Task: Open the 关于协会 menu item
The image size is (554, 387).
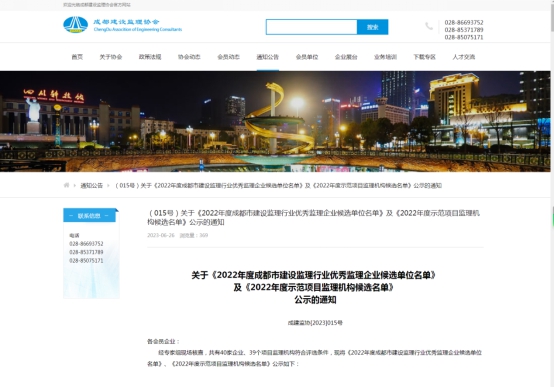Action: pos(111,57)
